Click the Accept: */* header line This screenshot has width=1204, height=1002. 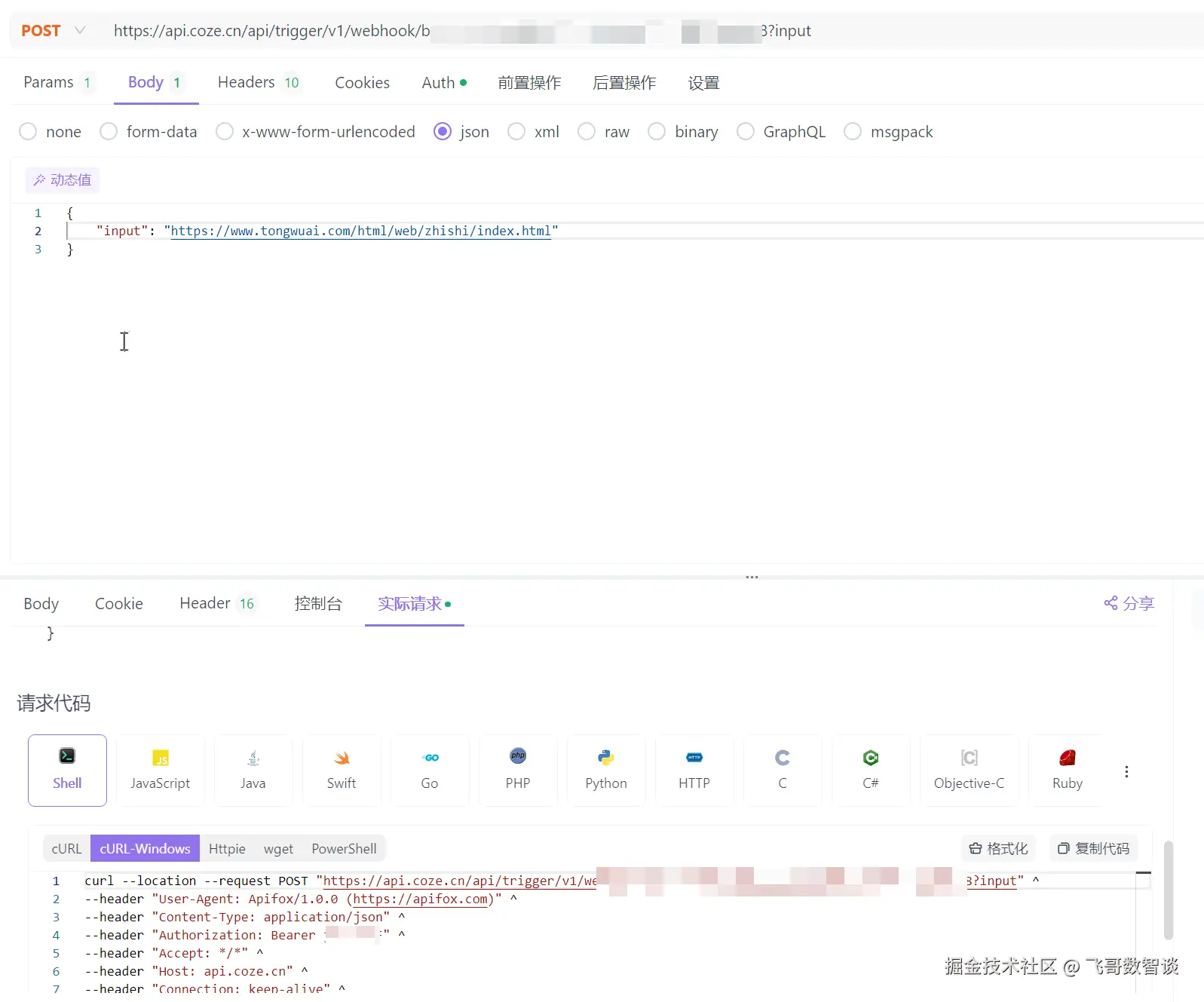[174, 953]
